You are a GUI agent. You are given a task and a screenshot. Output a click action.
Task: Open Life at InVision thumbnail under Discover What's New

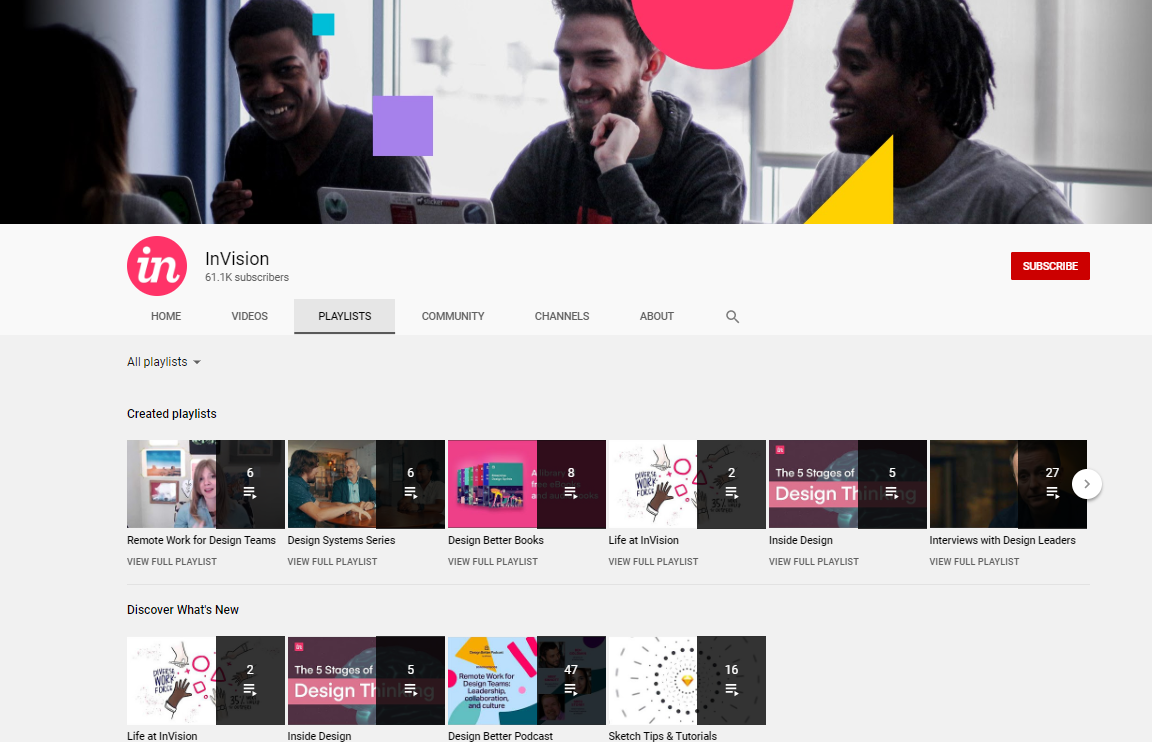click(206, 681)
